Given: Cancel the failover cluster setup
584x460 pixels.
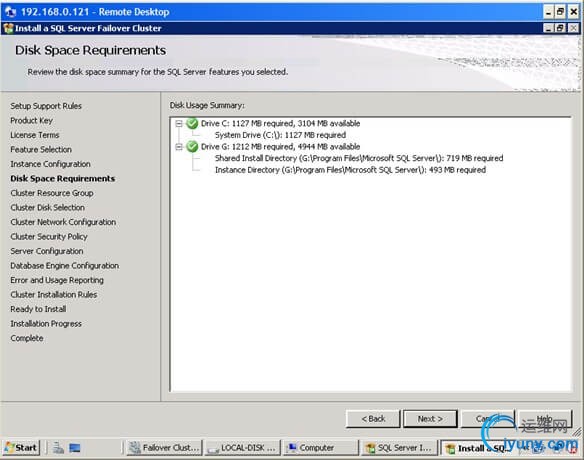Looking at the screenshot, I should coord(488,419).
